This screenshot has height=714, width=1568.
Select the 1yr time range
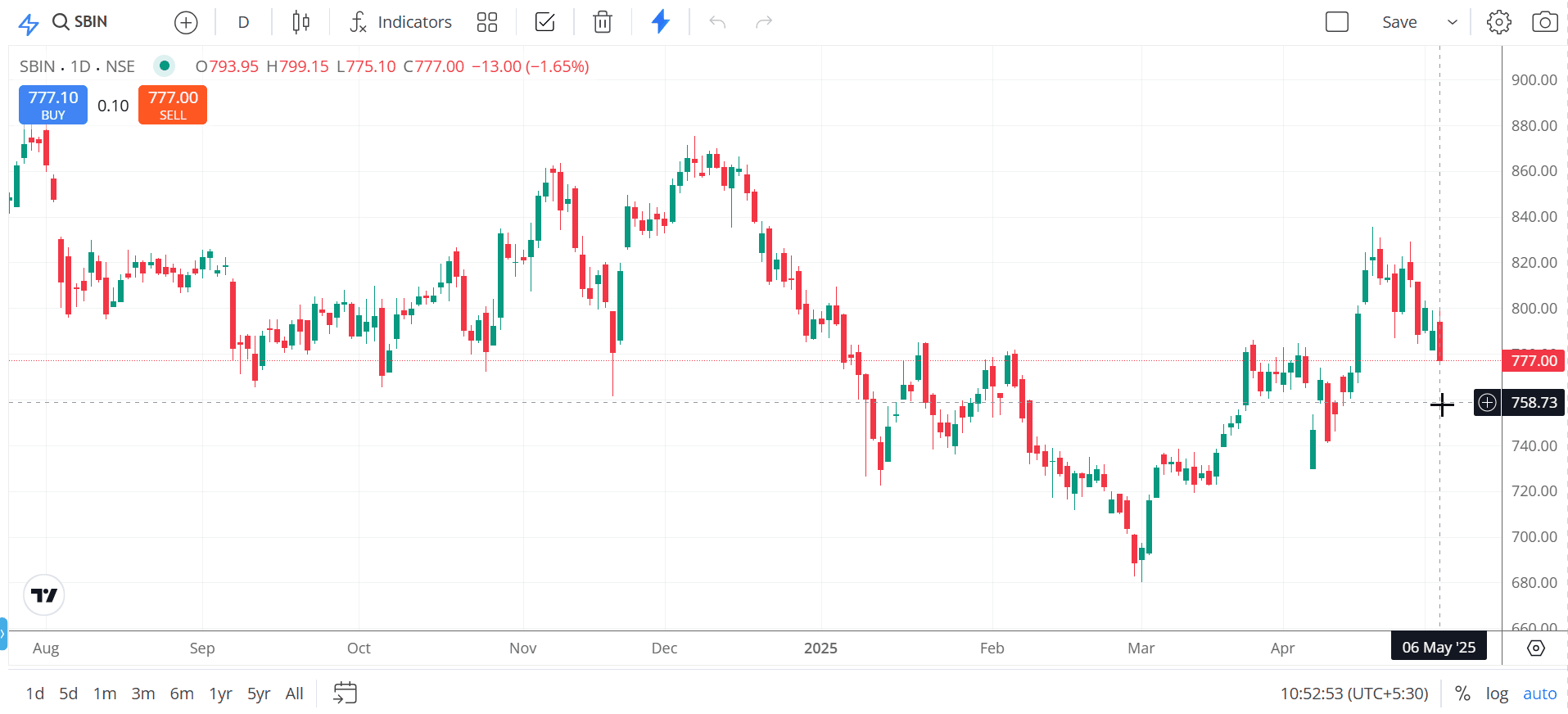(x=221, y=694)
